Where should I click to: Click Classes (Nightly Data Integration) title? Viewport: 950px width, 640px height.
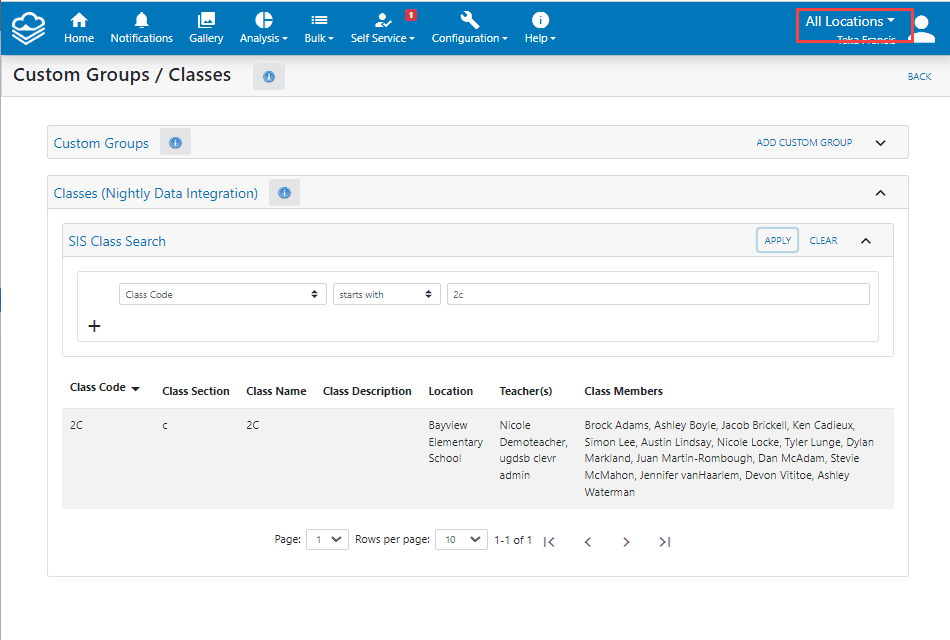(156, 193)
